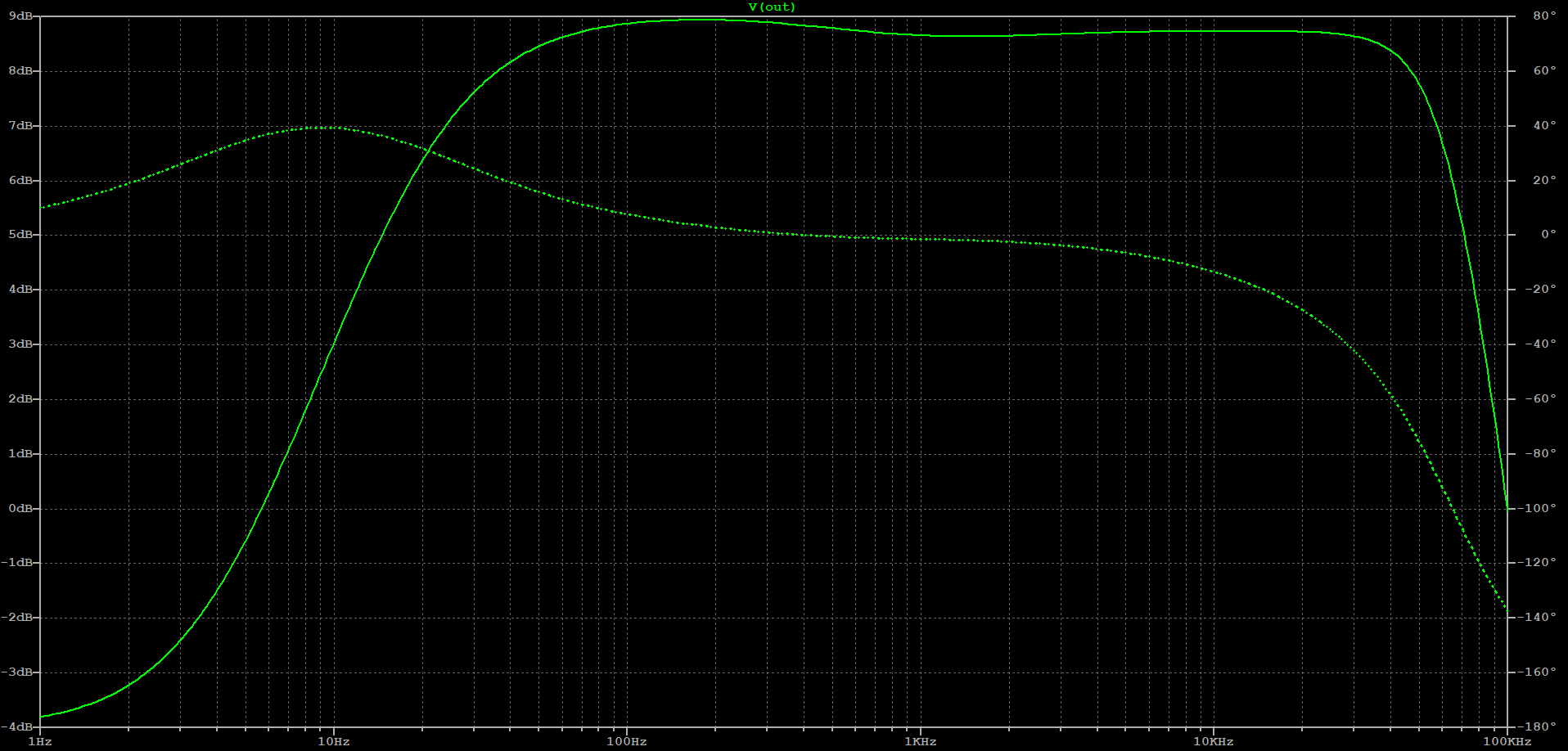Select the 8dB magnitude axis label

click(21, 71)
